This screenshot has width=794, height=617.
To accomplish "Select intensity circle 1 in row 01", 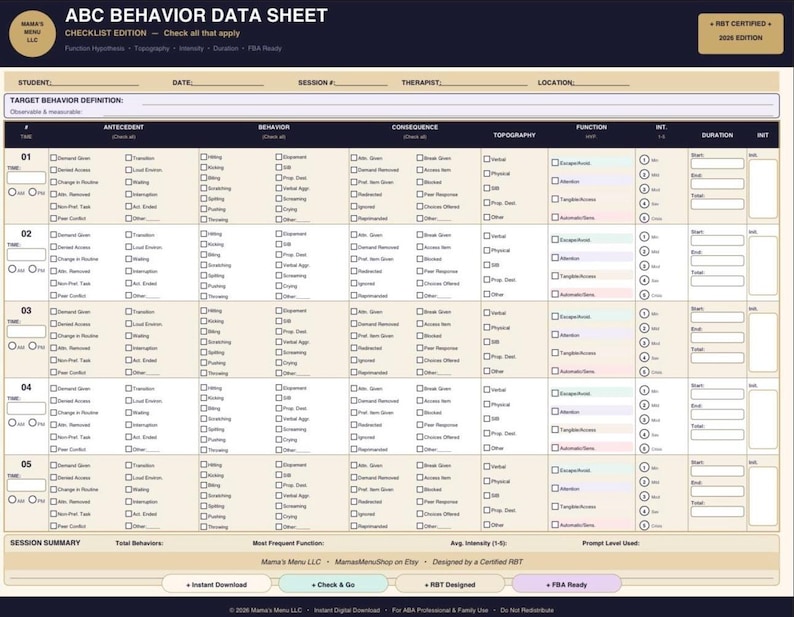I will [644, 160].
